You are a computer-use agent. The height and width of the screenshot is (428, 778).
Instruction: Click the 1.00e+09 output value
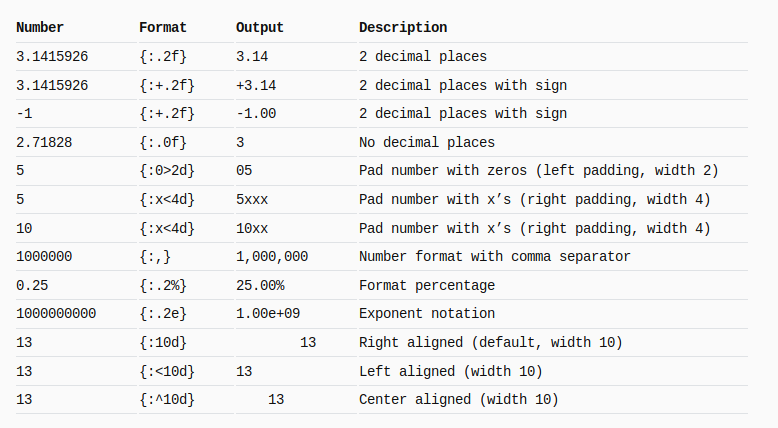[x=268, y=313]
